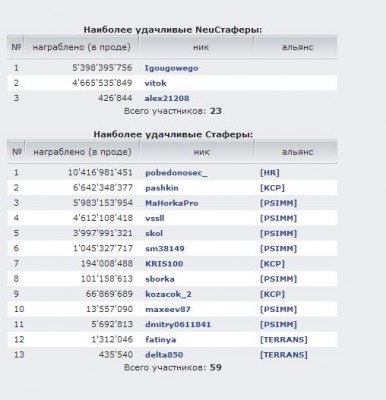386x400 pixels.
Task: Click [HR] alliance link
Action: 269,173
